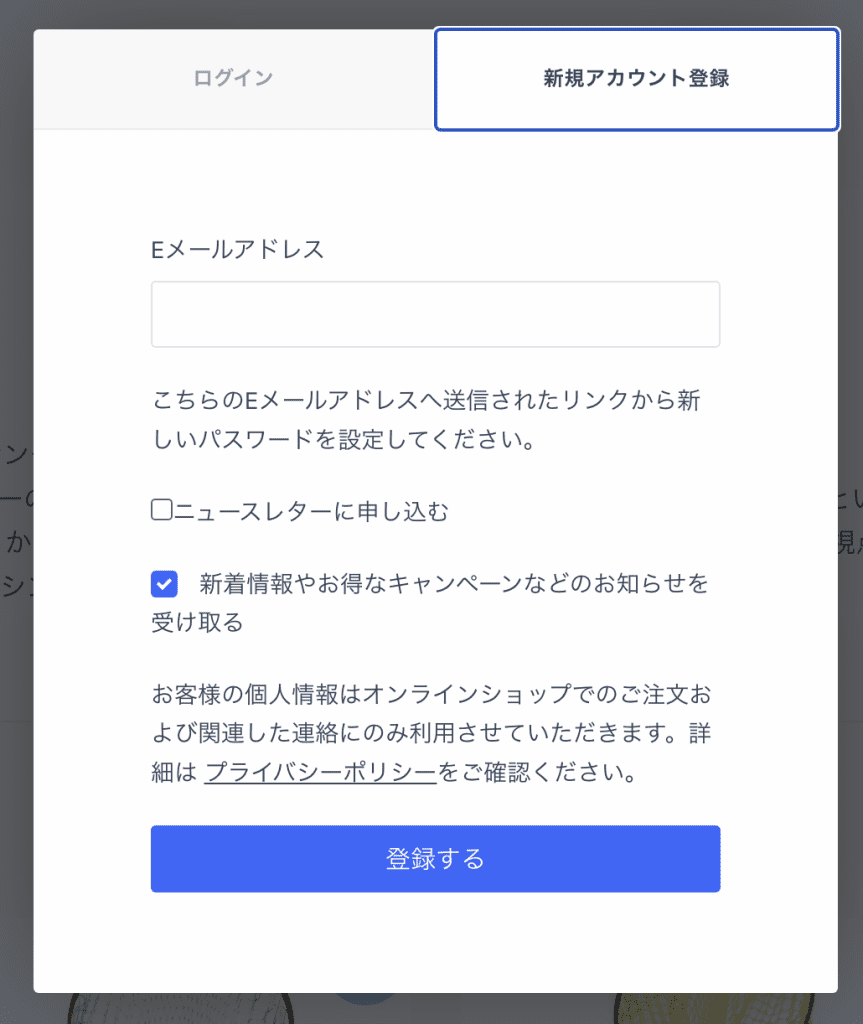Click the blue circular icon under the dialog
Viewport: 863px width, 1024px height.
pos(366,999)
